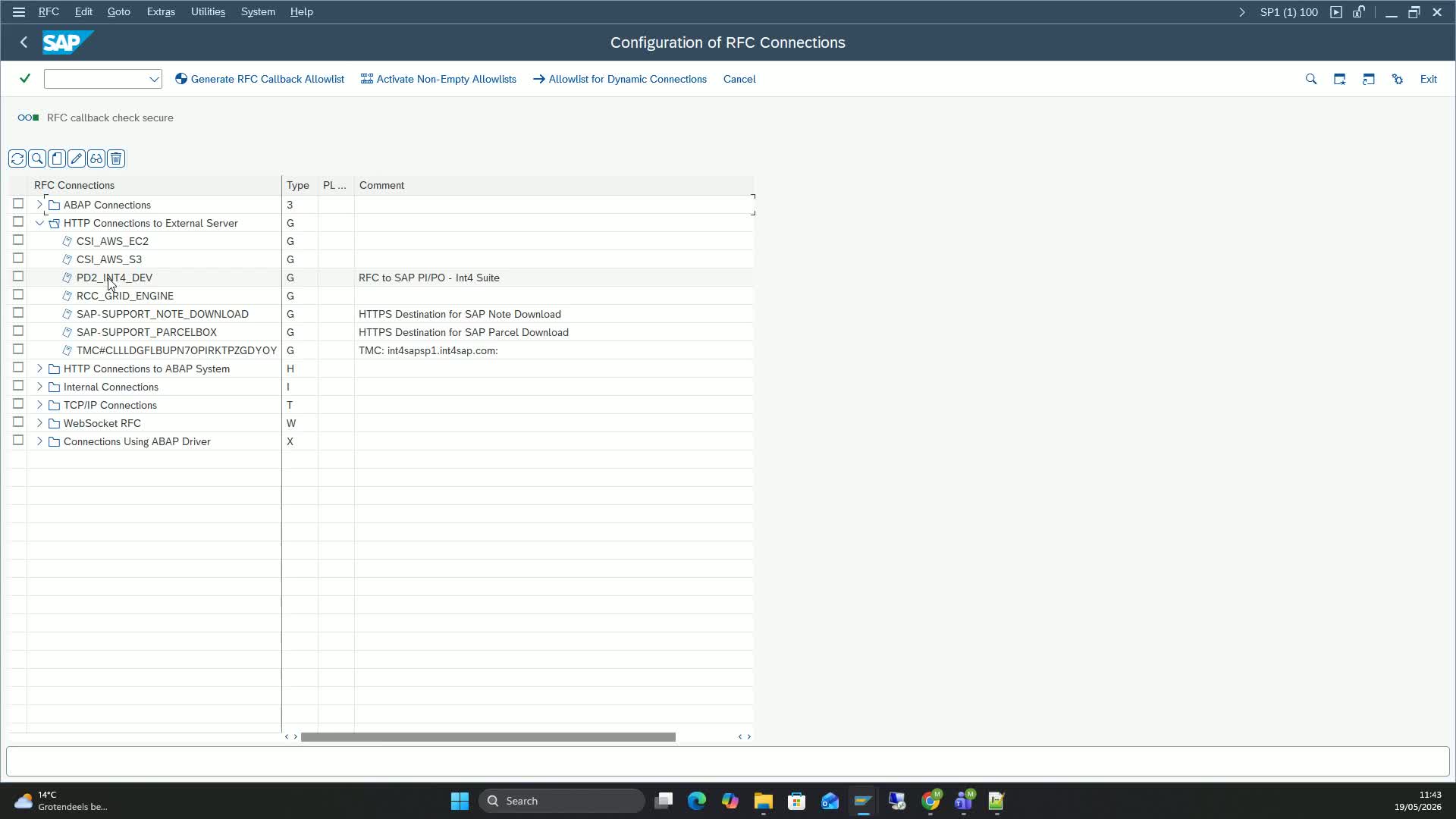This screenshot has width=1456, height=819.
Task: Open the hamburger menu at top left
Action: (19, 12)
